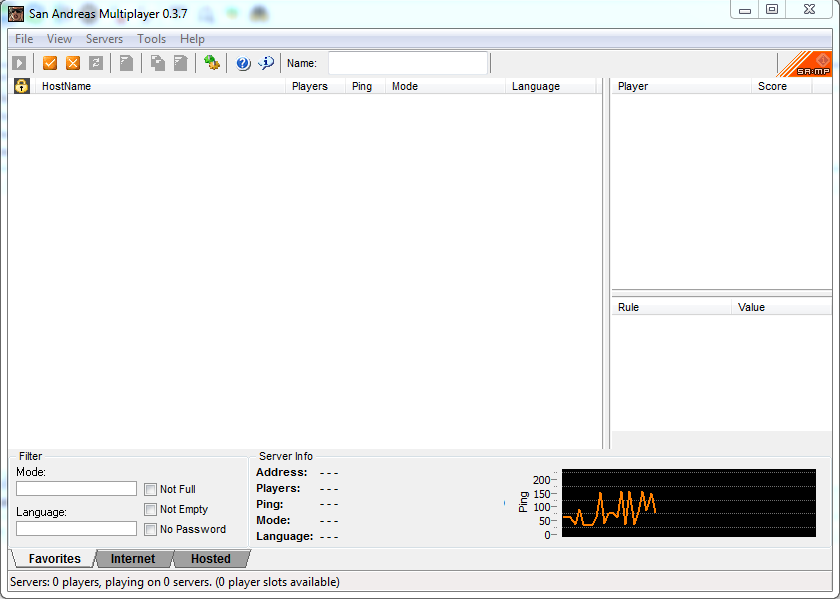
Task: Click into the Mode filter text field
Action: coord(76,488)
